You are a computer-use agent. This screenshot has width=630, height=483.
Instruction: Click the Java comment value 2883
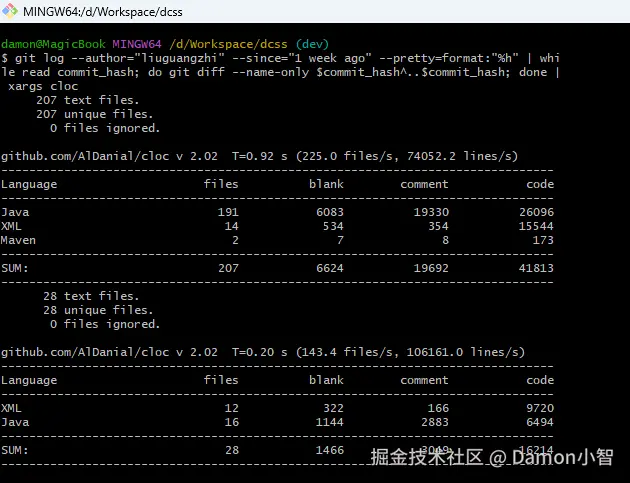click(435, 422)
